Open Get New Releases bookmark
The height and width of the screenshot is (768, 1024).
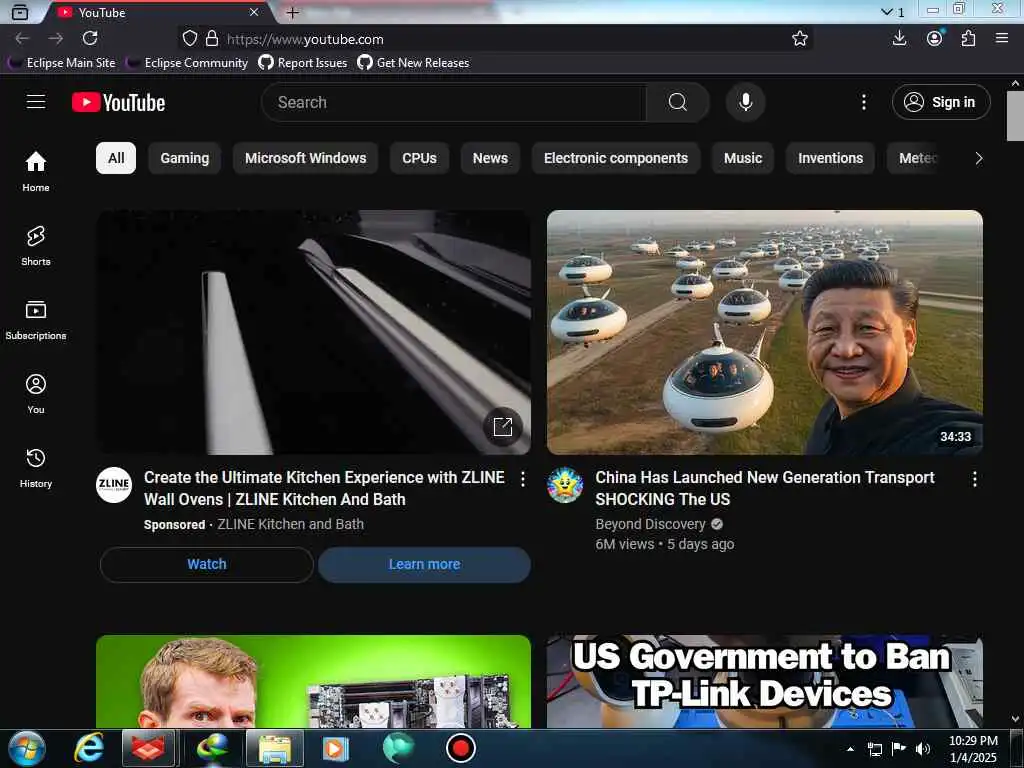(x=413, y=63)
